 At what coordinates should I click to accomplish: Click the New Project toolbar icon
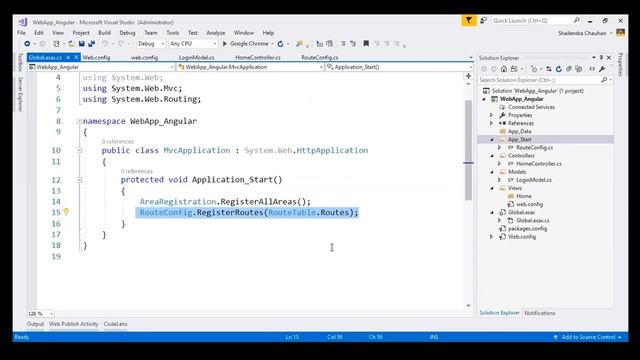click(x=56, y=44)
